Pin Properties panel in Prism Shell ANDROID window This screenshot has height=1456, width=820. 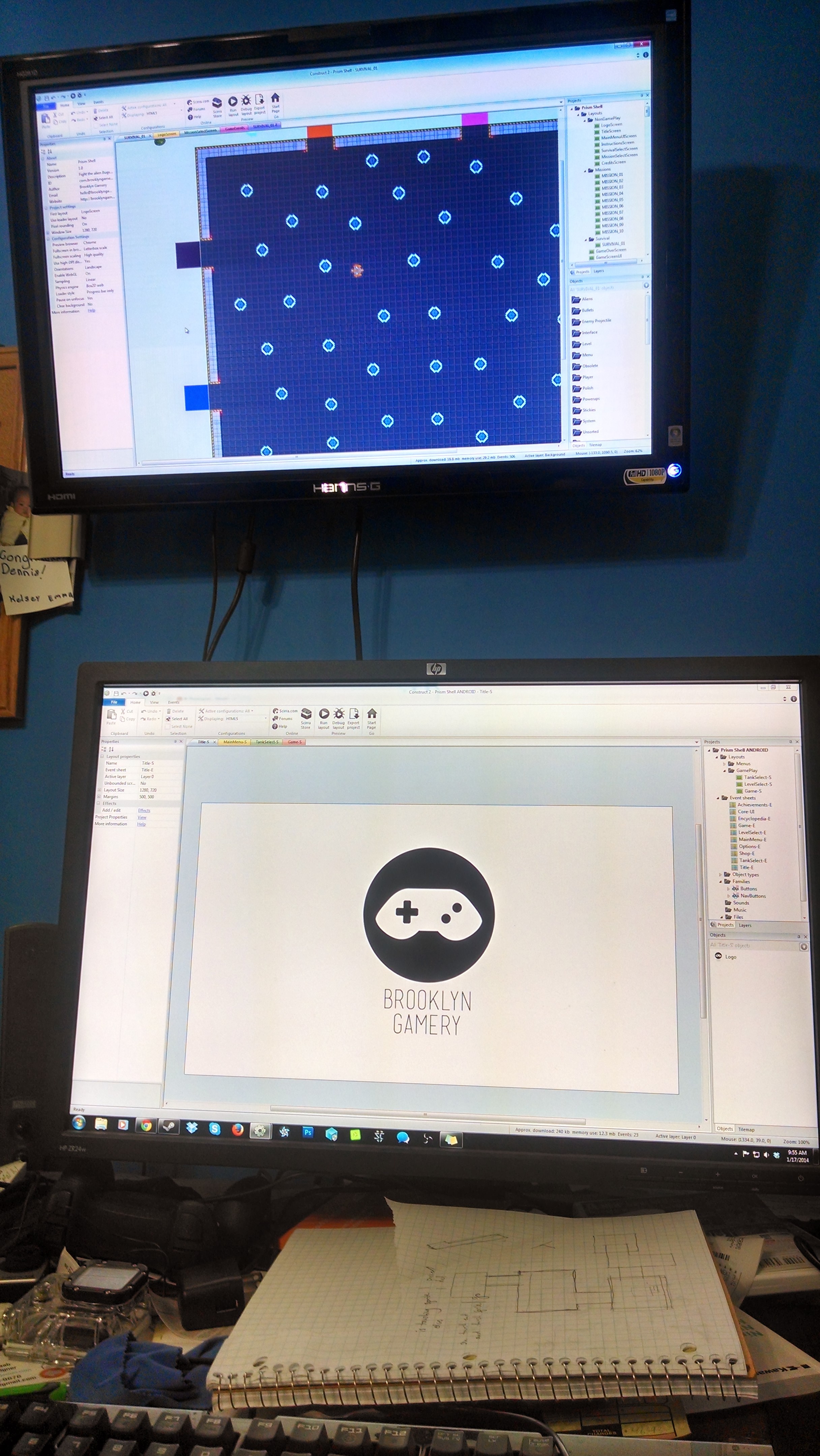coord(175,741)
